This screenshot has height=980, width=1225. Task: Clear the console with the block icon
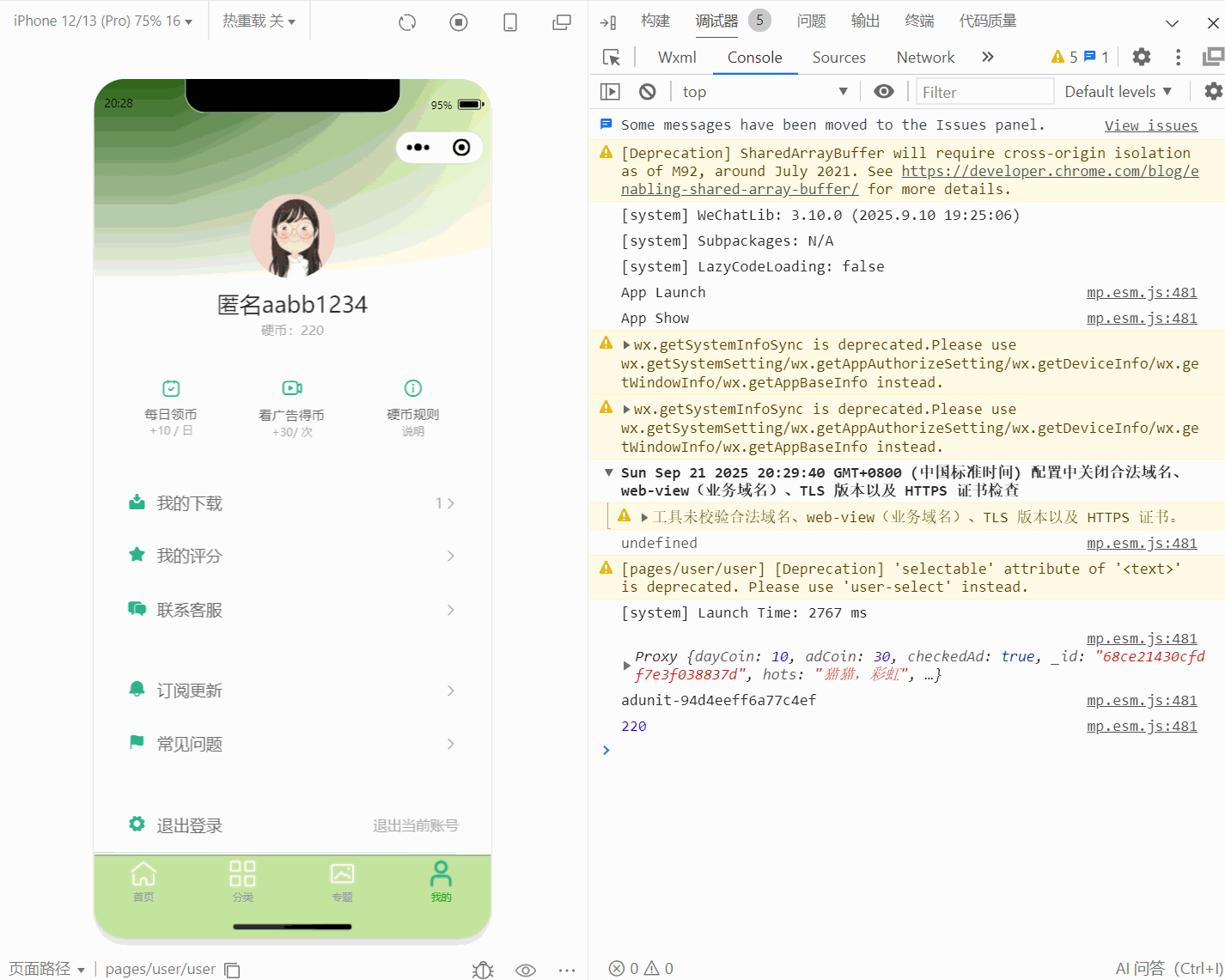(x=648, y=92)
